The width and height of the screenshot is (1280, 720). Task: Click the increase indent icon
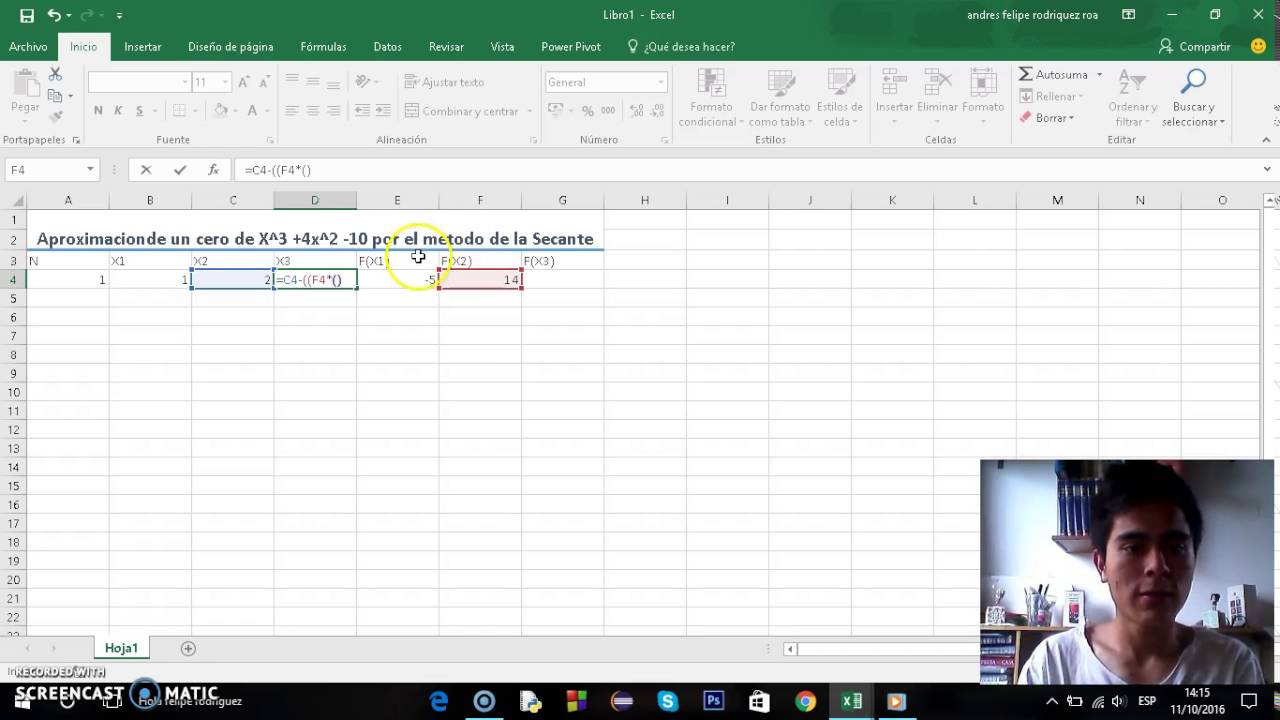(384, 111)
